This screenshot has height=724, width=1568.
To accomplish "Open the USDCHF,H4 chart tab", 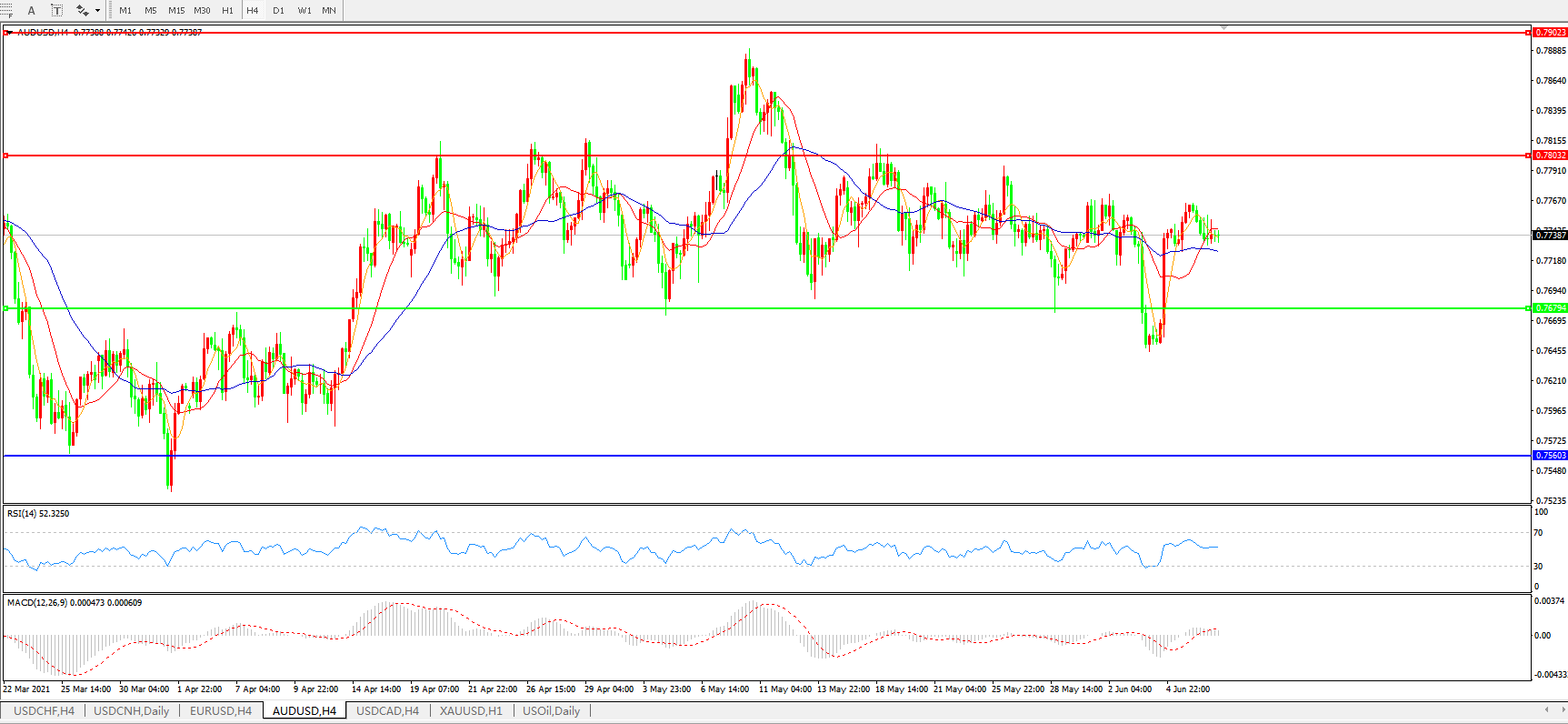I will (44, 711).
